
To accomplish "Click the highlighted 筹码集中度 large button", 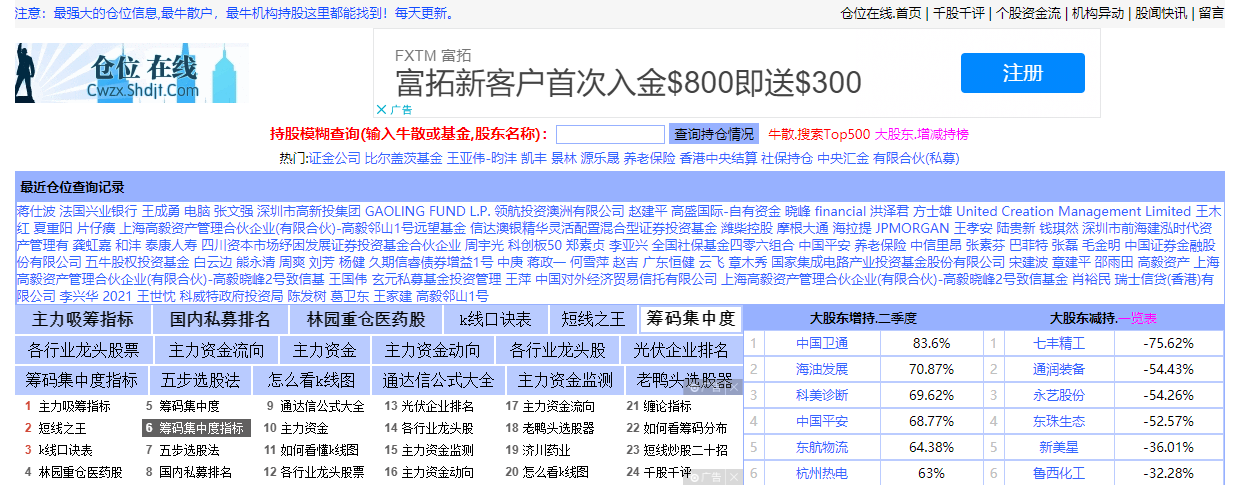I will point(690,320).
